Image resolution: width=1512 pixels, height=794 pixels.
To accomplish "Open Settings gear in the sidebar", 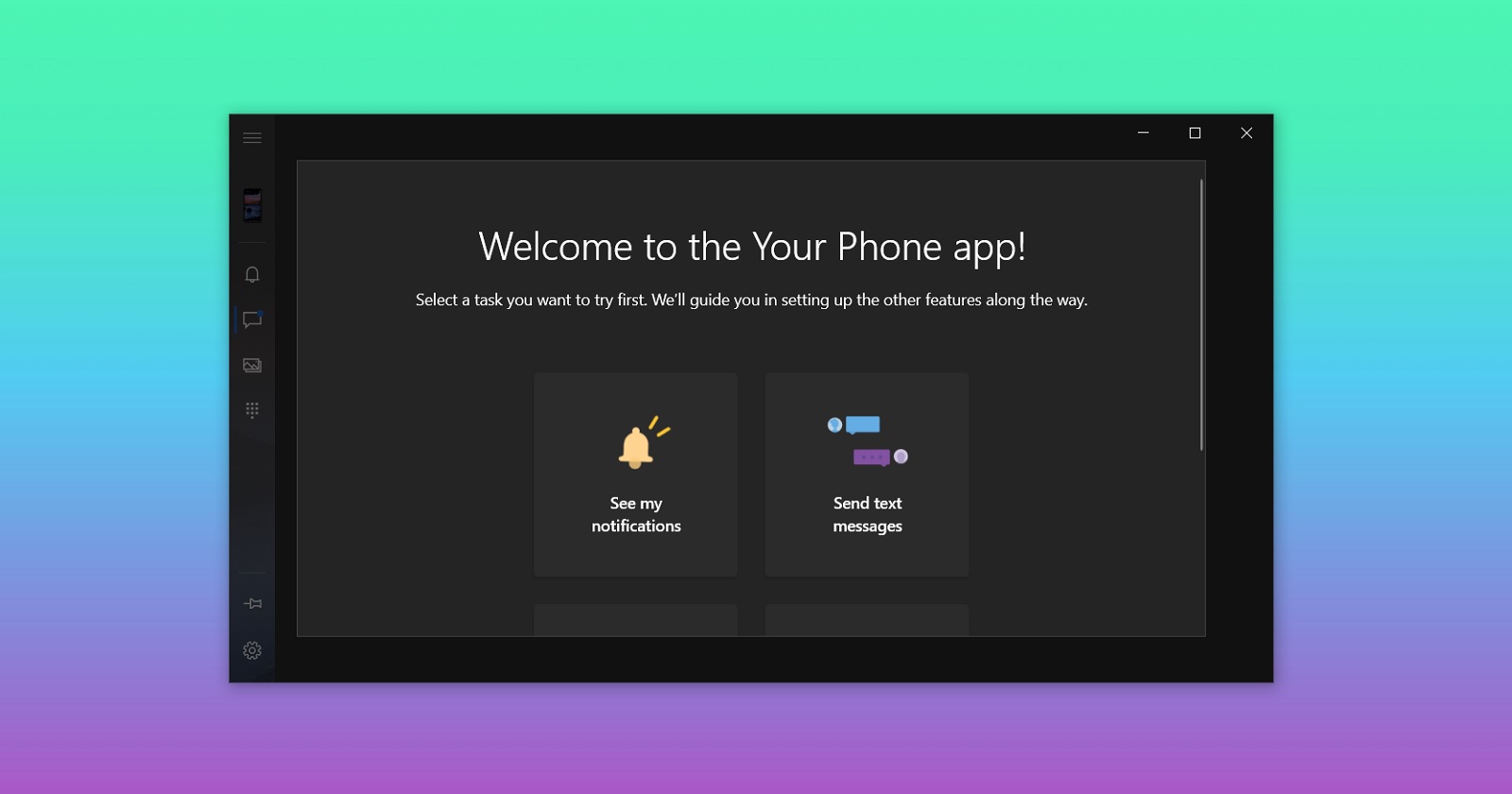I will pyautogui.click(x=252, y=650).
